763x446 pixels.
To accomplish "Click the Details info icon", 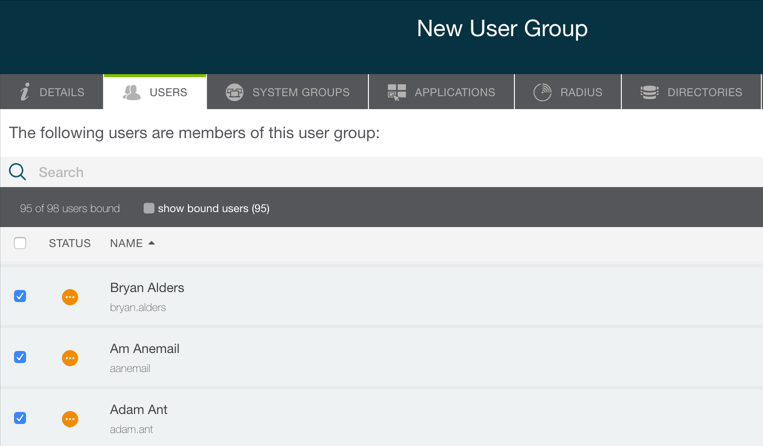I will tap(25, 92).
